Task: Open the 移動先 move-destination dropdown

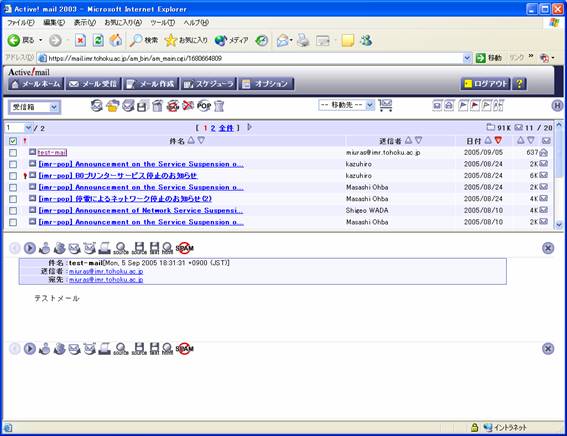Action: 346,105
